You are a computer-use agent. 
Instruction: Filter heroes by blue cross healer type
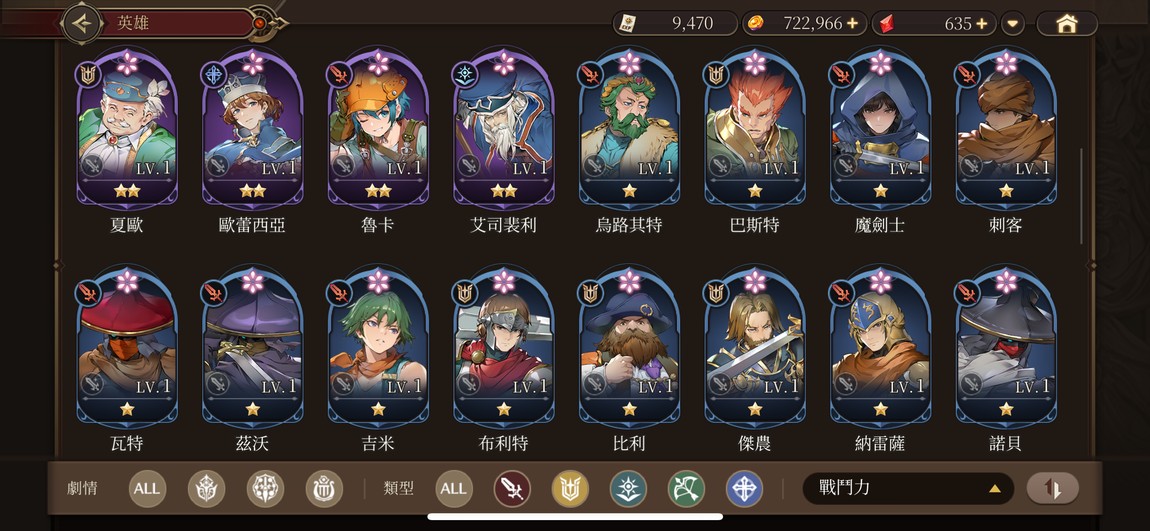pos(744,488)
